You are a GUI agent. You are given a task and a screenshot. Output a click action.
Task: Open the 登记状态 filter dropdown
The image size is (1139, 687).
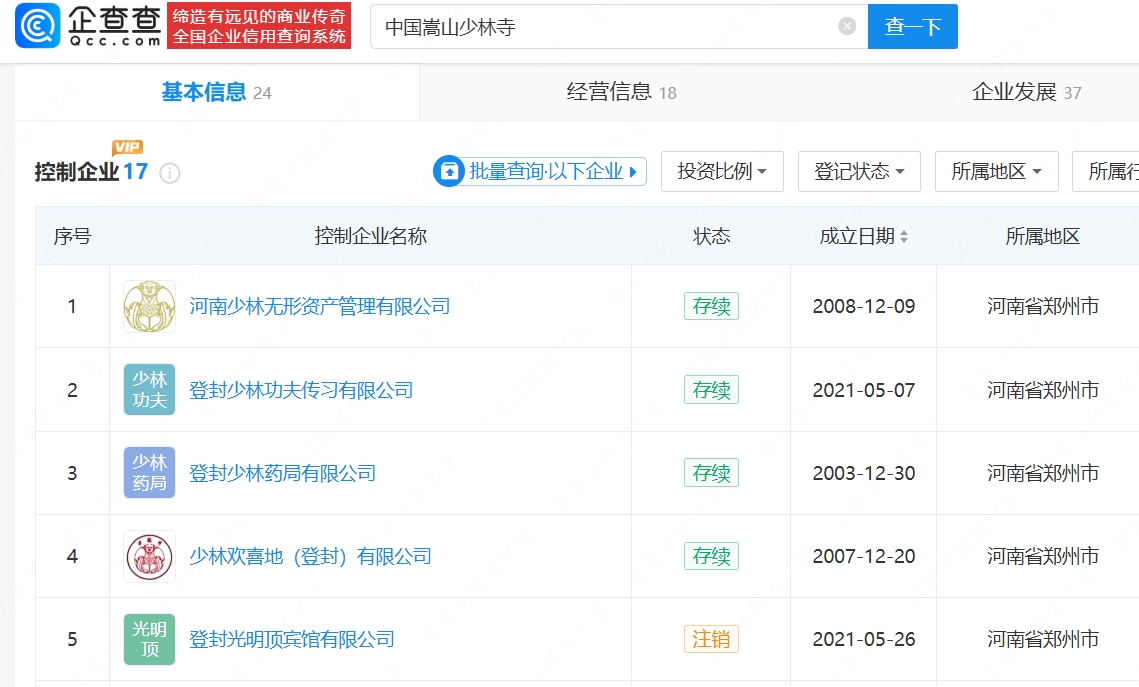click(x=859, y=172)
